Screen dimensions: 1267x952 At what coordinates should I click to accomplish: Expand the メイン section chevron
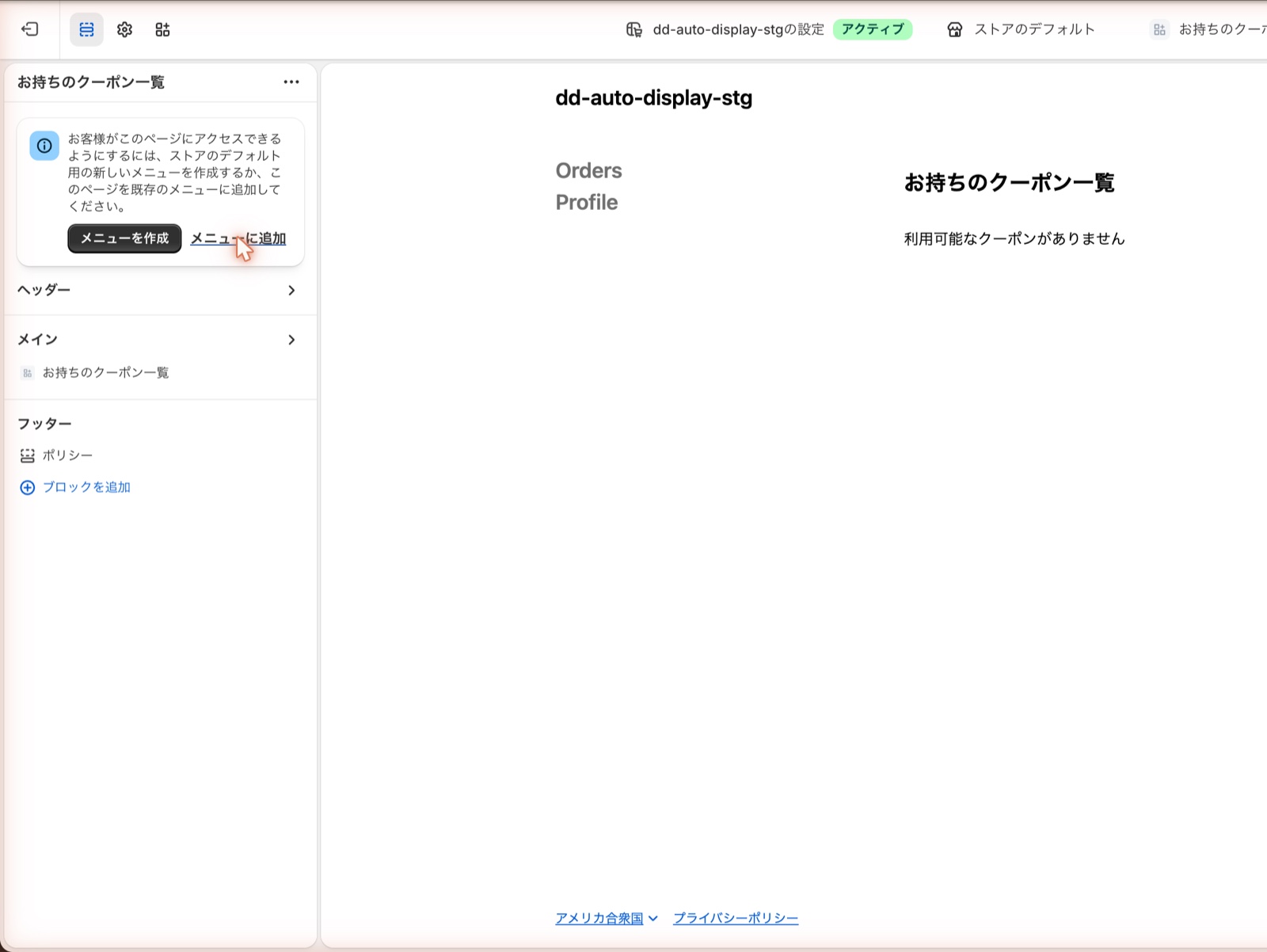pyautogui.click(x=291, y=340)
